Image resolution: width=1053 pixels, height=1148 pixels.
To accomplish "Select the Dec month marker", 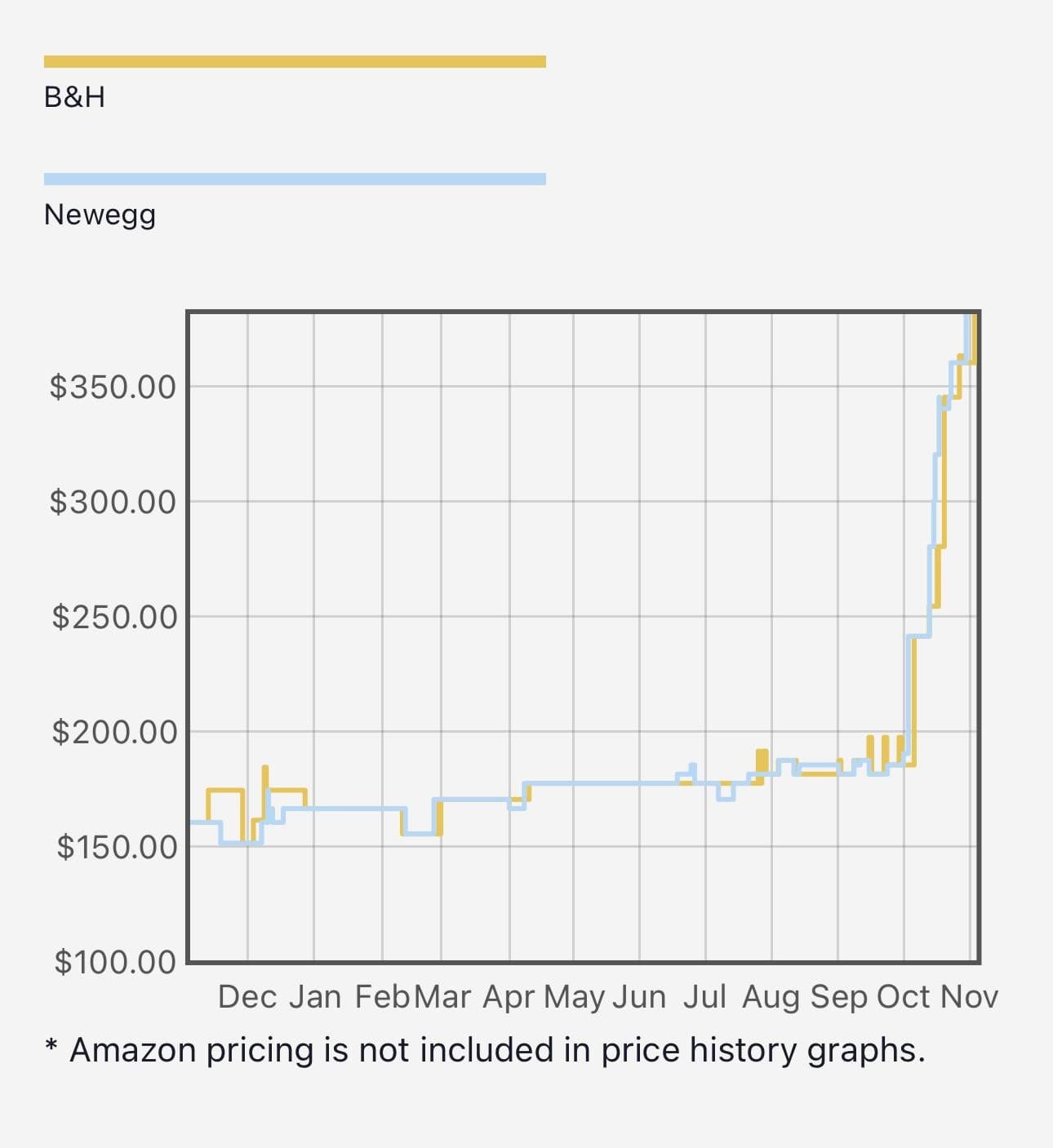I will click(x=247, y=997).
